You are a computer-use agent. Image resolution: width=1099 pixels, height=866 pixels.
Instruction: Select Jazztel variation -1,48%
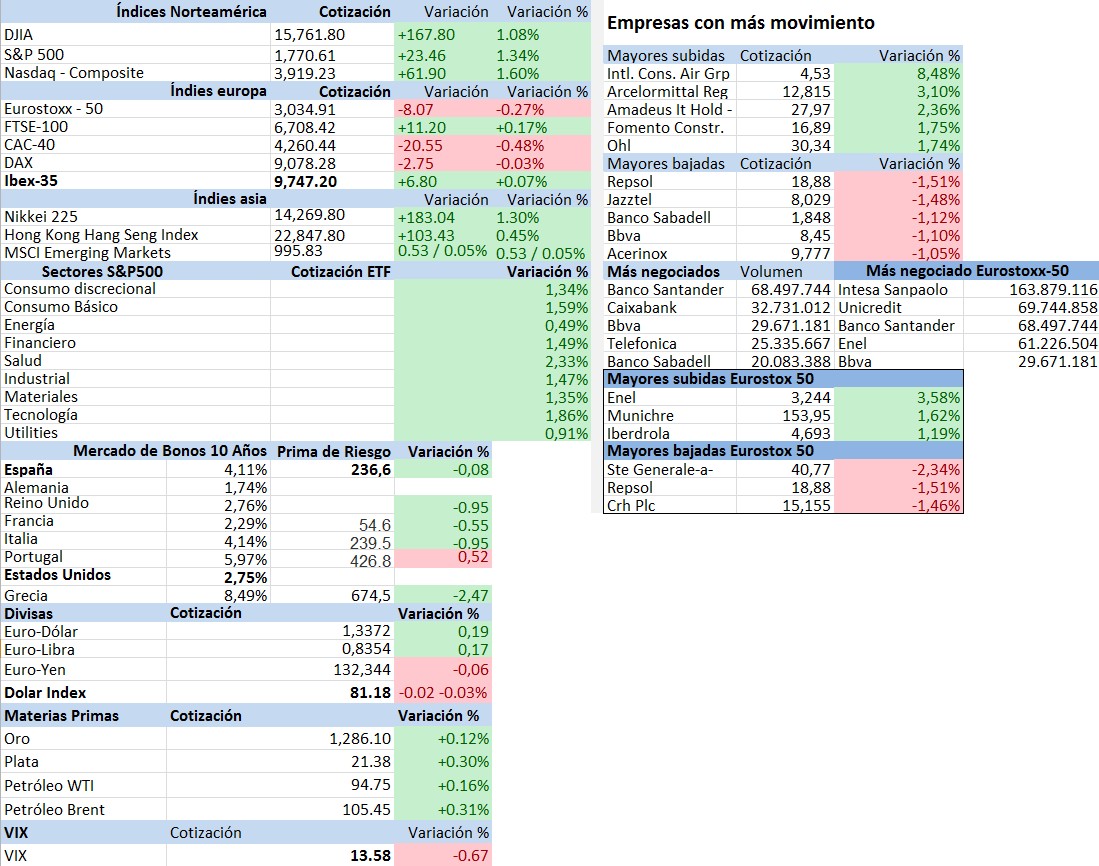pyautogui.click(x=936, y=200)
